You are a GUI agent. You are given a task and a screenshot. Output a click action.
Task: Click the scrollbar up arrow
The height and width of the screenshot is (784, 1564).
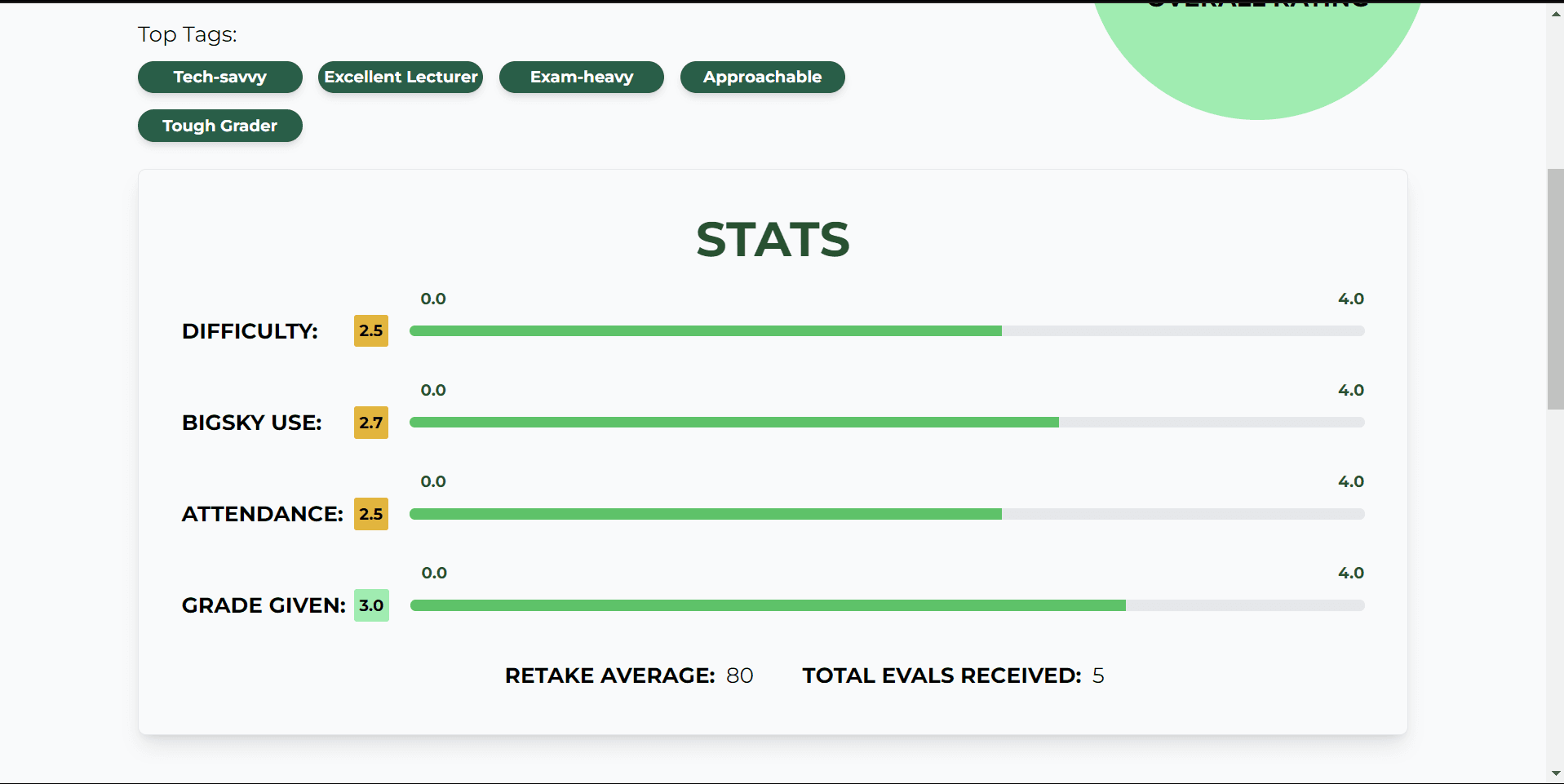click(x=1555, y=13)
